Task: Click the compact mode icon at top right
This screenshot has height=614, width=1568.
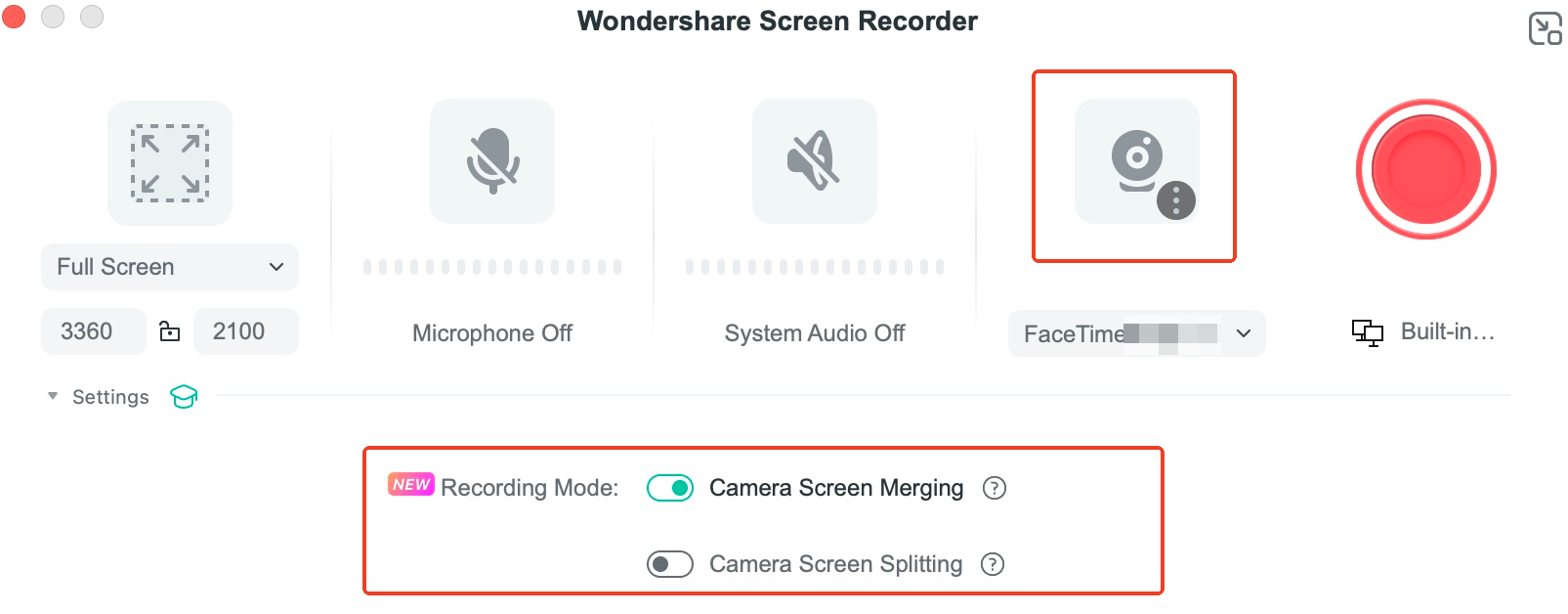Action: coord(1545,28)
